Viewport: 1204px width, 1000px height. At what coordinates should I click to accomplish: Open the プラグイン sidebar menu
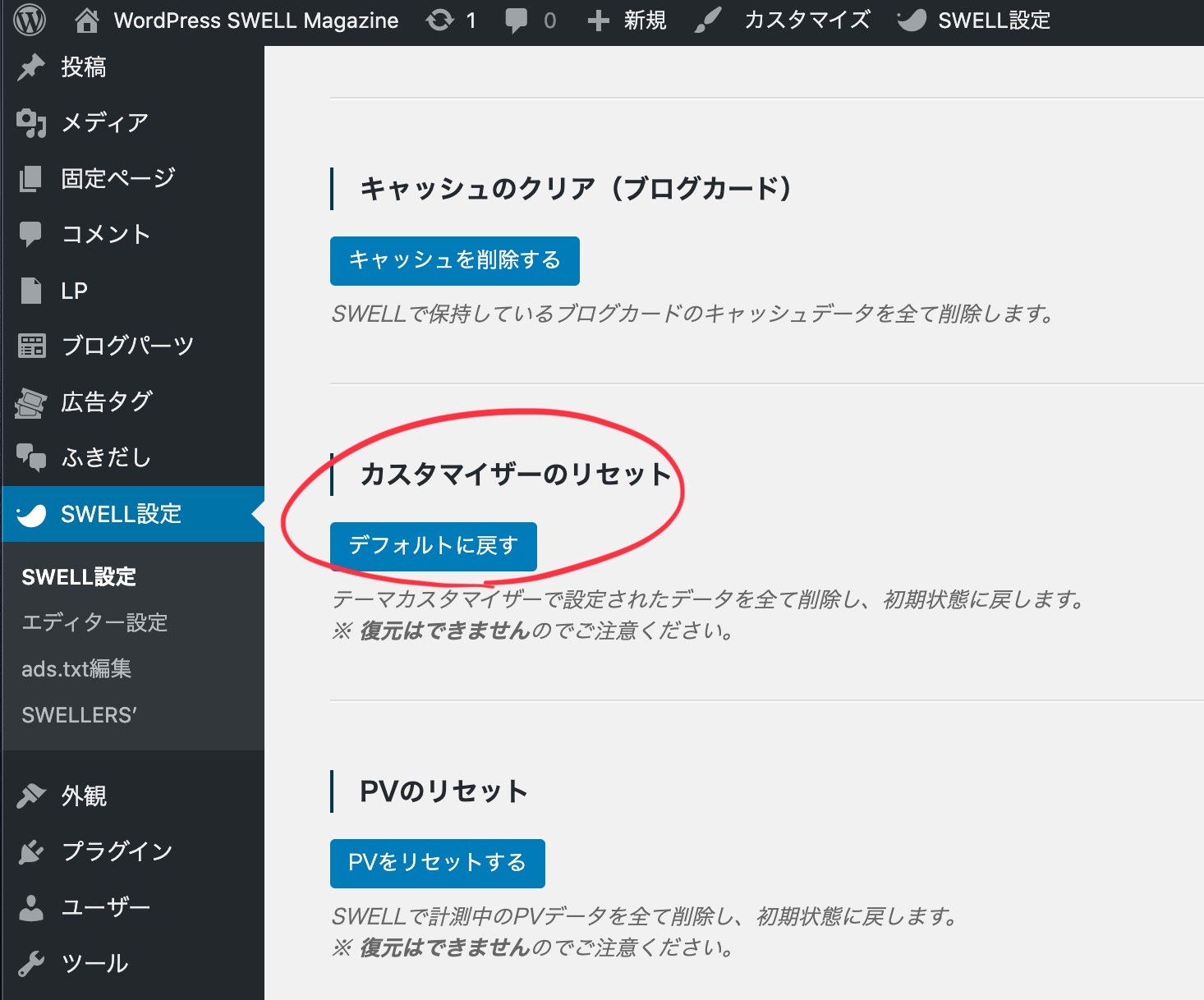[117, 851]
